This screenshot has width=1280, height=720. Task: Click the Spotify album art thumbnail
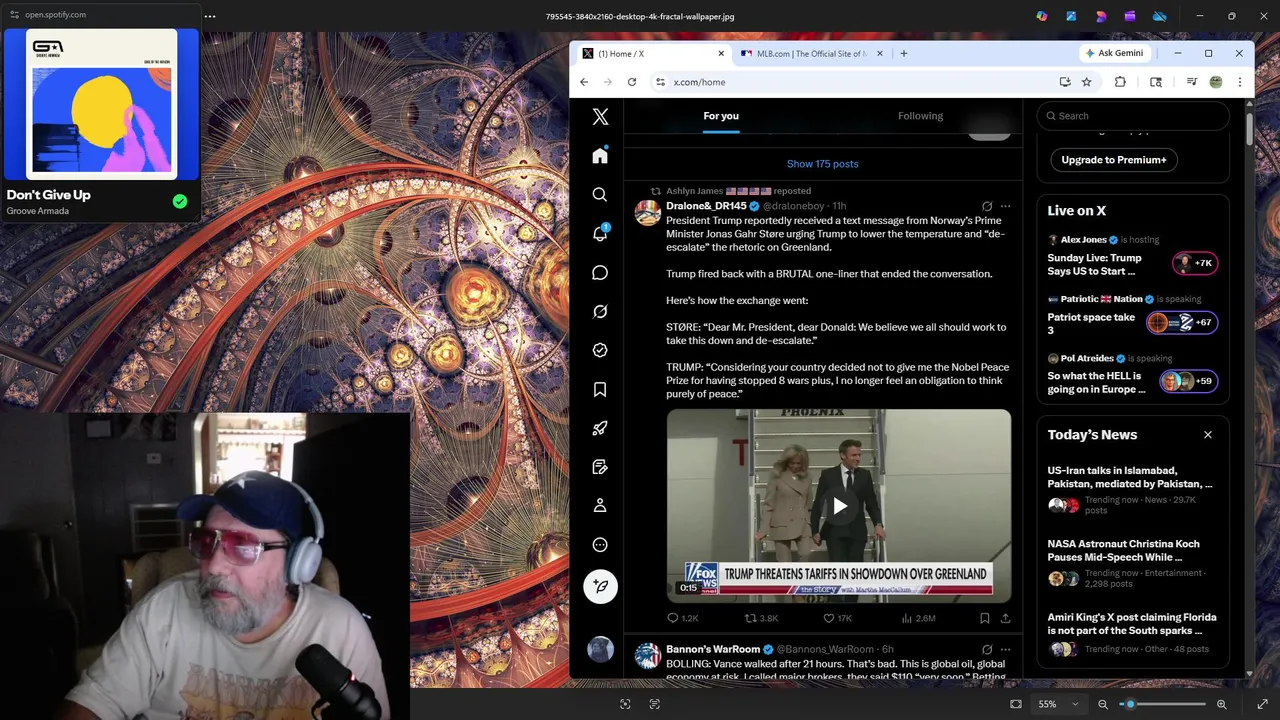[101, 103]
